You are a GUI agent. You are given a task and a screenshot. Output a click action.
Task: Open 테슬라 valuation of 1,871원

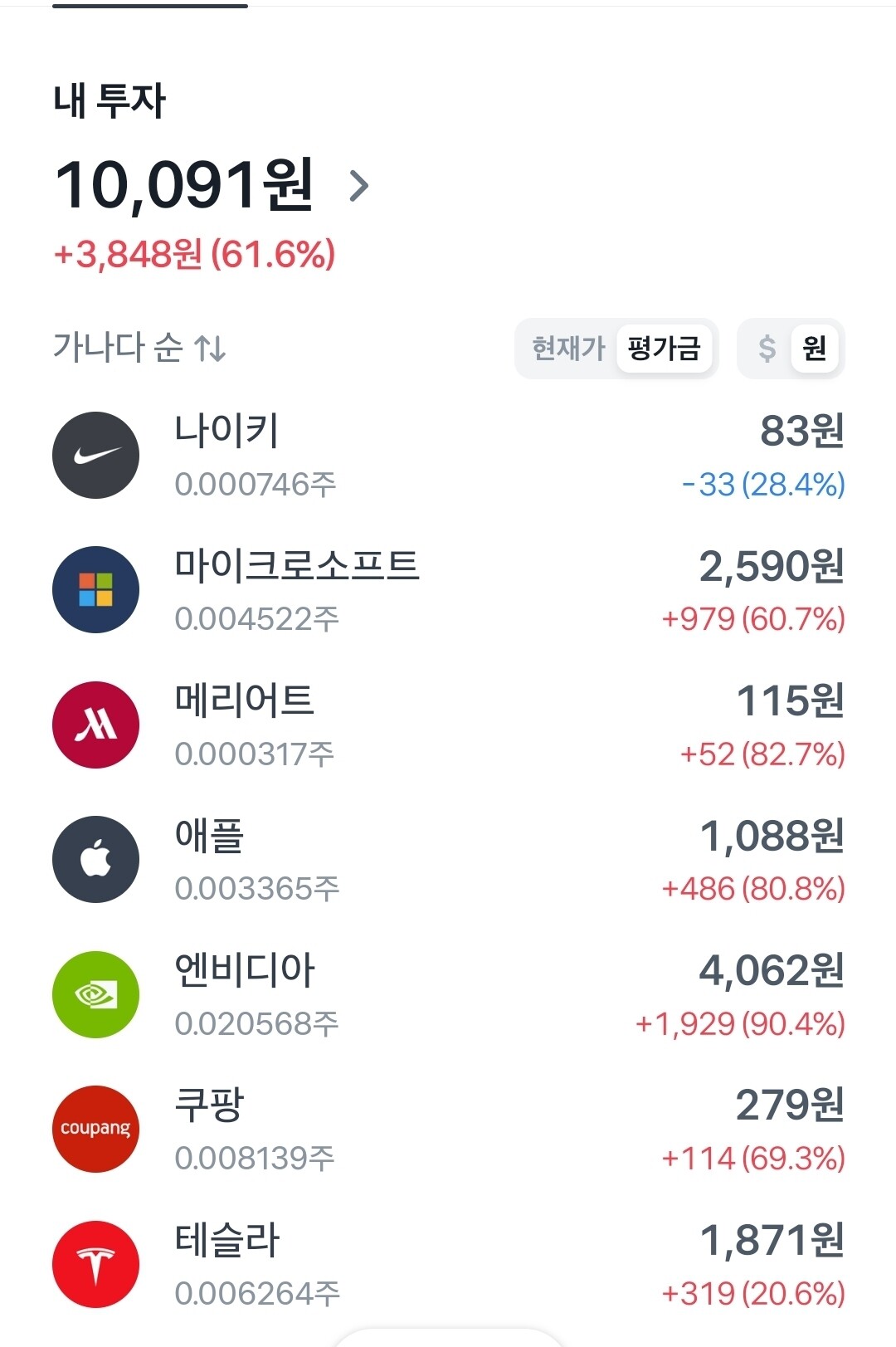[x=772, y=1240]
